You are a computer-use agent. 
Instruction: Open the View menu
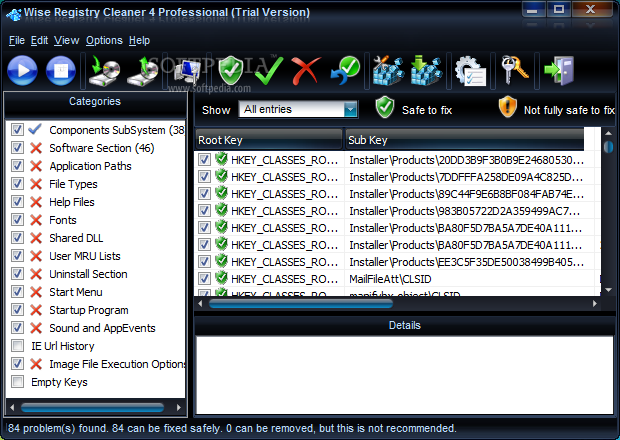coord(66,40)
